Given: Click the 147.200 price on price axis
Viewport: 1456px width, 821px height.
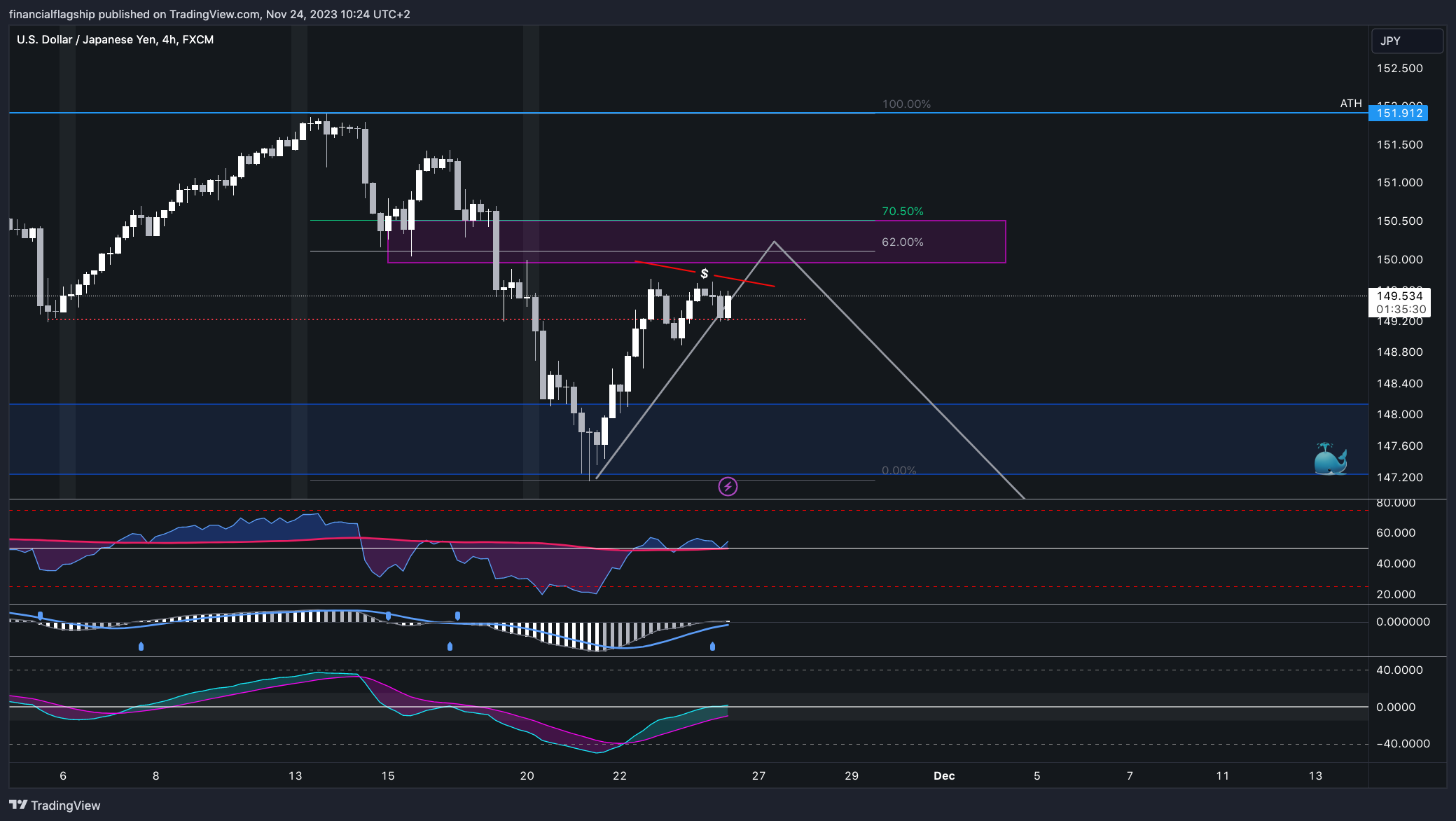Looking at the screenshot, I should click(1399, 477).
